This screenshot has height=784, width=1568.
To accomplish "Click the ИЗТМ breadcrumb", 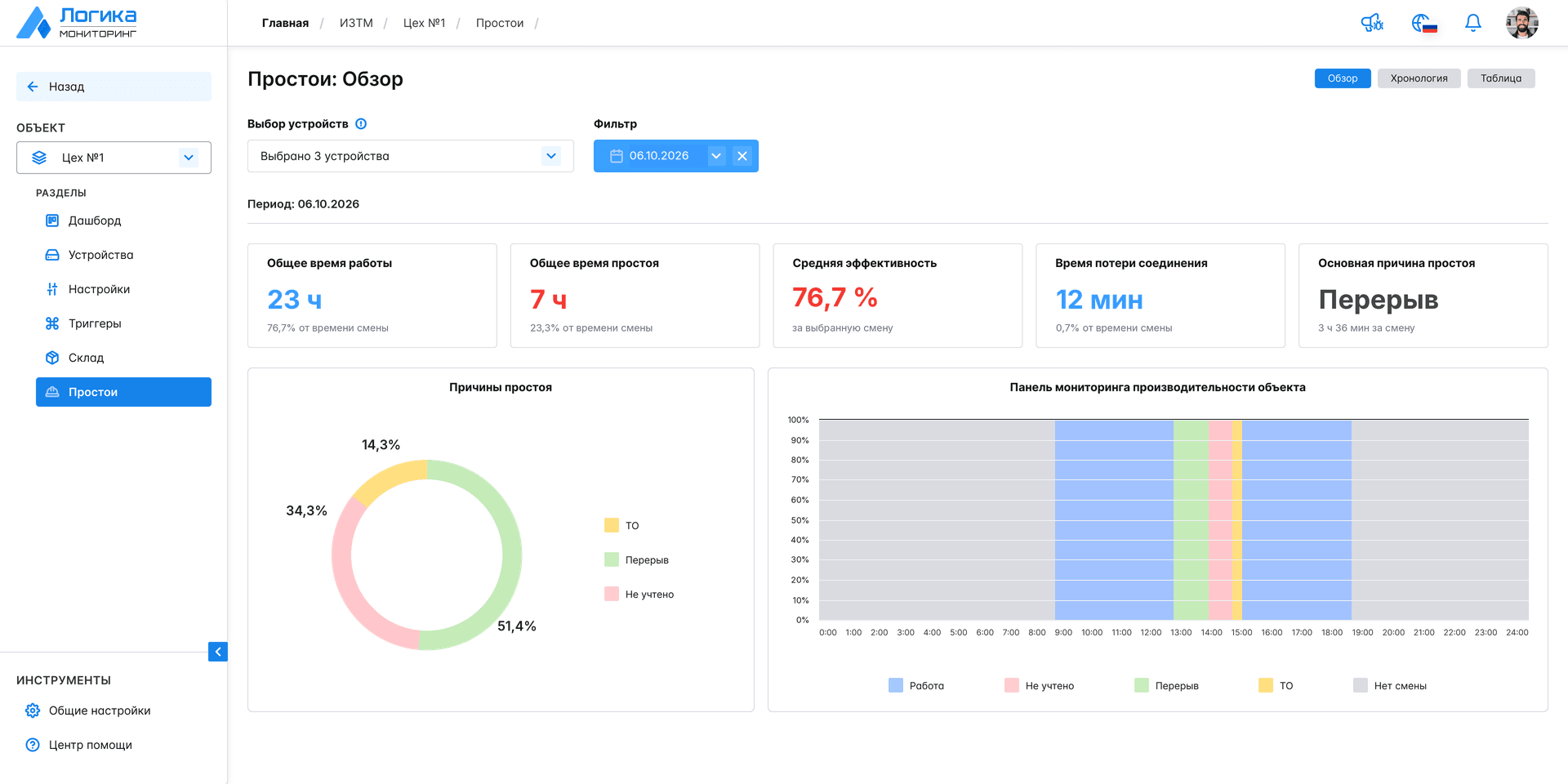I will pyautogui.click(x=356, y=23).
